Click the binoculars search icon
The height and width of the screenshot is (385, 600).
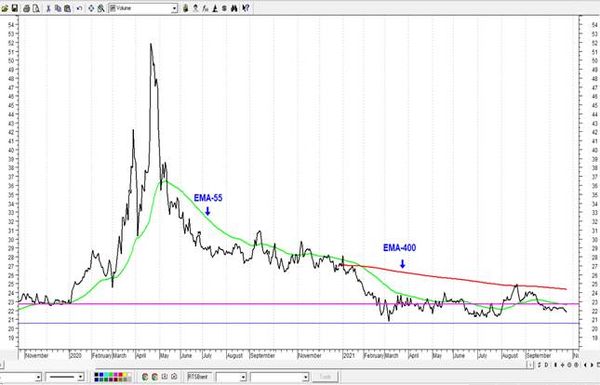(234, 8)
